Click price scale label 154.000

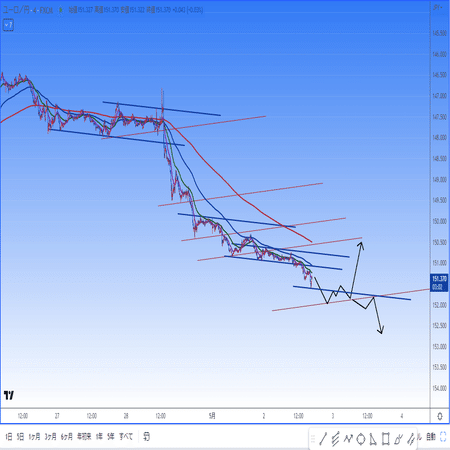pyautogui.click(x=439, y=389)
